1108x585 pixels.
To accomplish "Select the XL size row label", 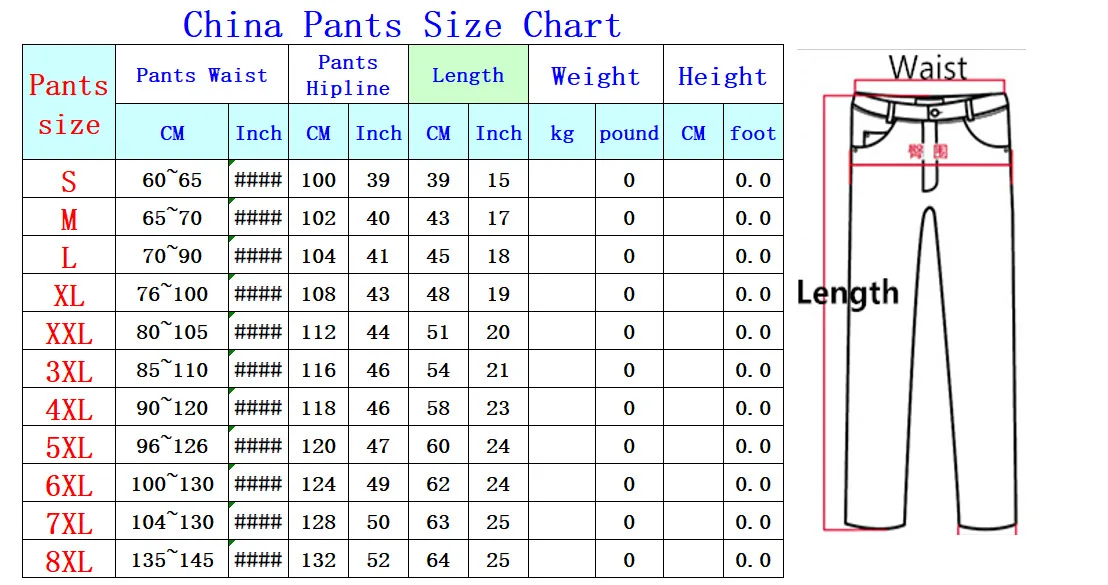I will pyautogui.click(x=69, y=295).
